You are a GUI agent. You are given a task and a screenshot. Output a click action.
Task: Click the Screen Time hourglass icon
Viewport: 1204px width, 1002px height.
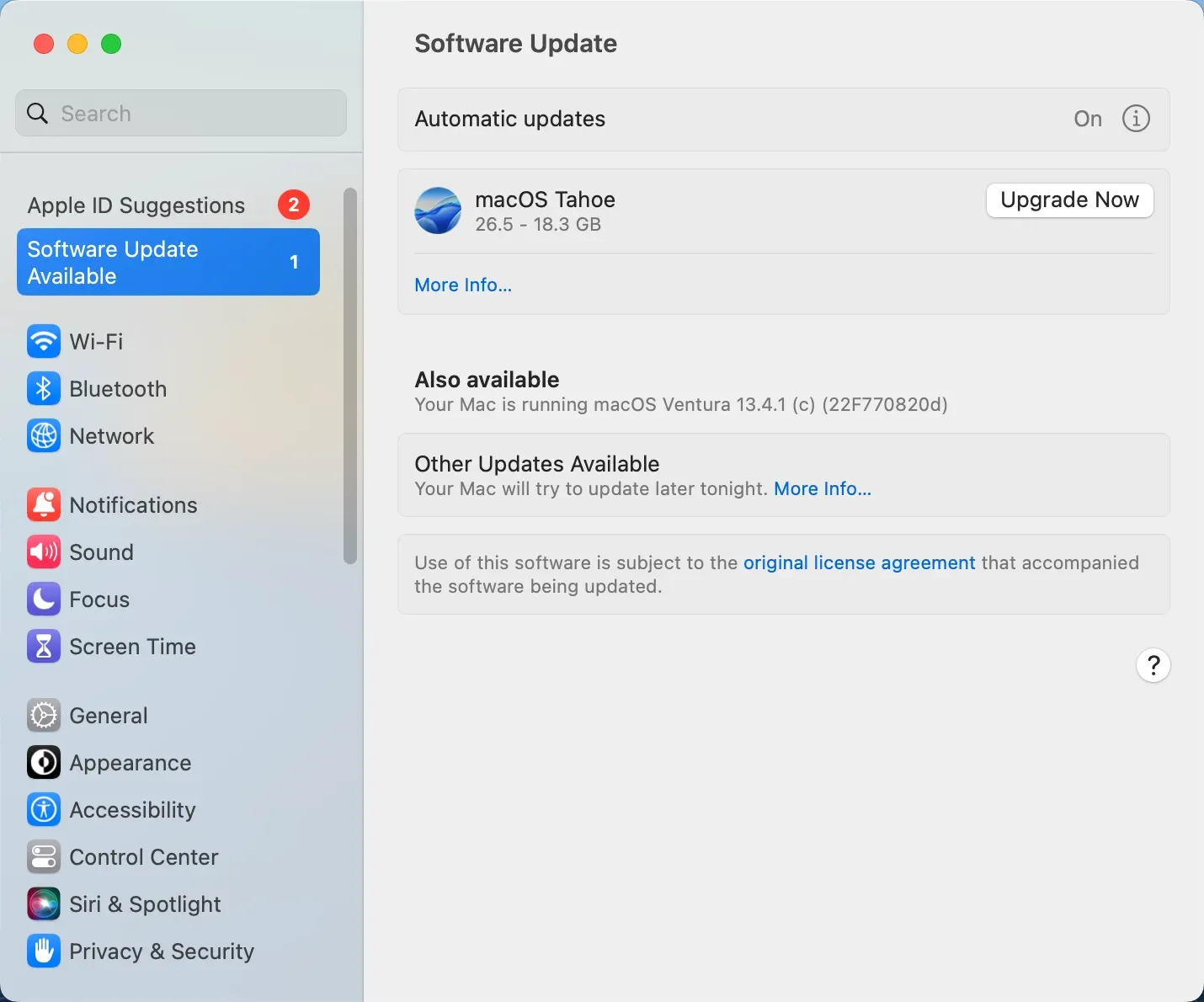pos(44,647)
